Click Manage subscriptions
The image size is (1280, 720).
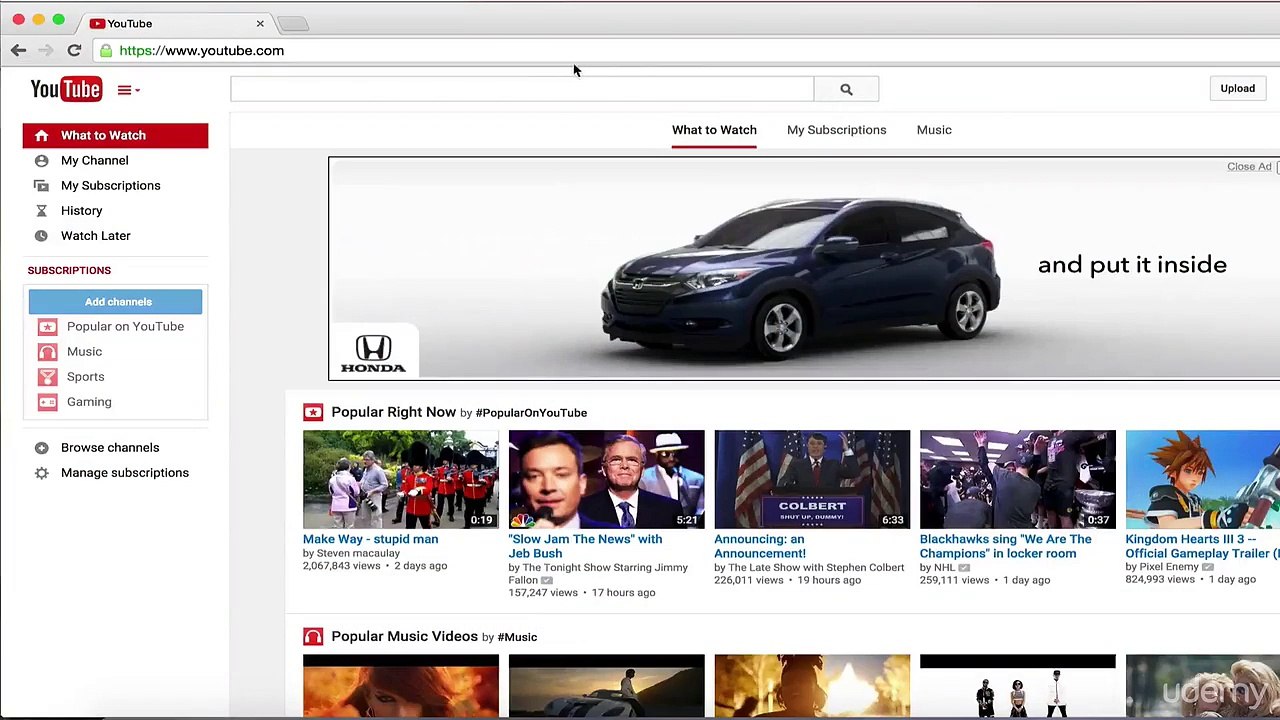pyautogui.click(x=124, y=472)
